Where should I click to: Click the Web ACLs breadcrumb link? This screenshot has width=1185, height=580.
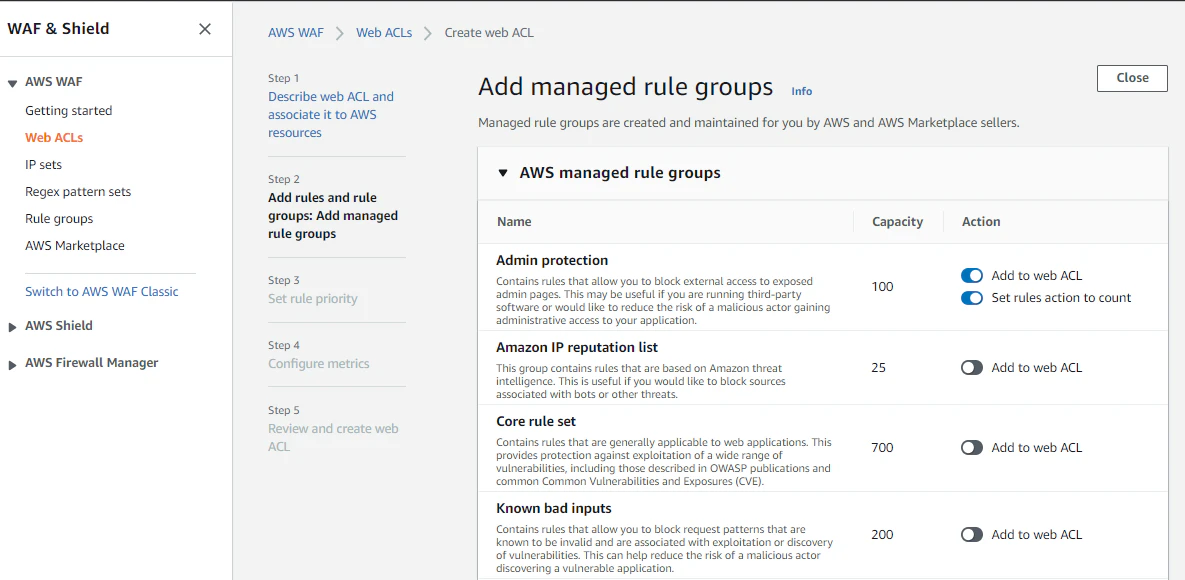pos(384,33)
